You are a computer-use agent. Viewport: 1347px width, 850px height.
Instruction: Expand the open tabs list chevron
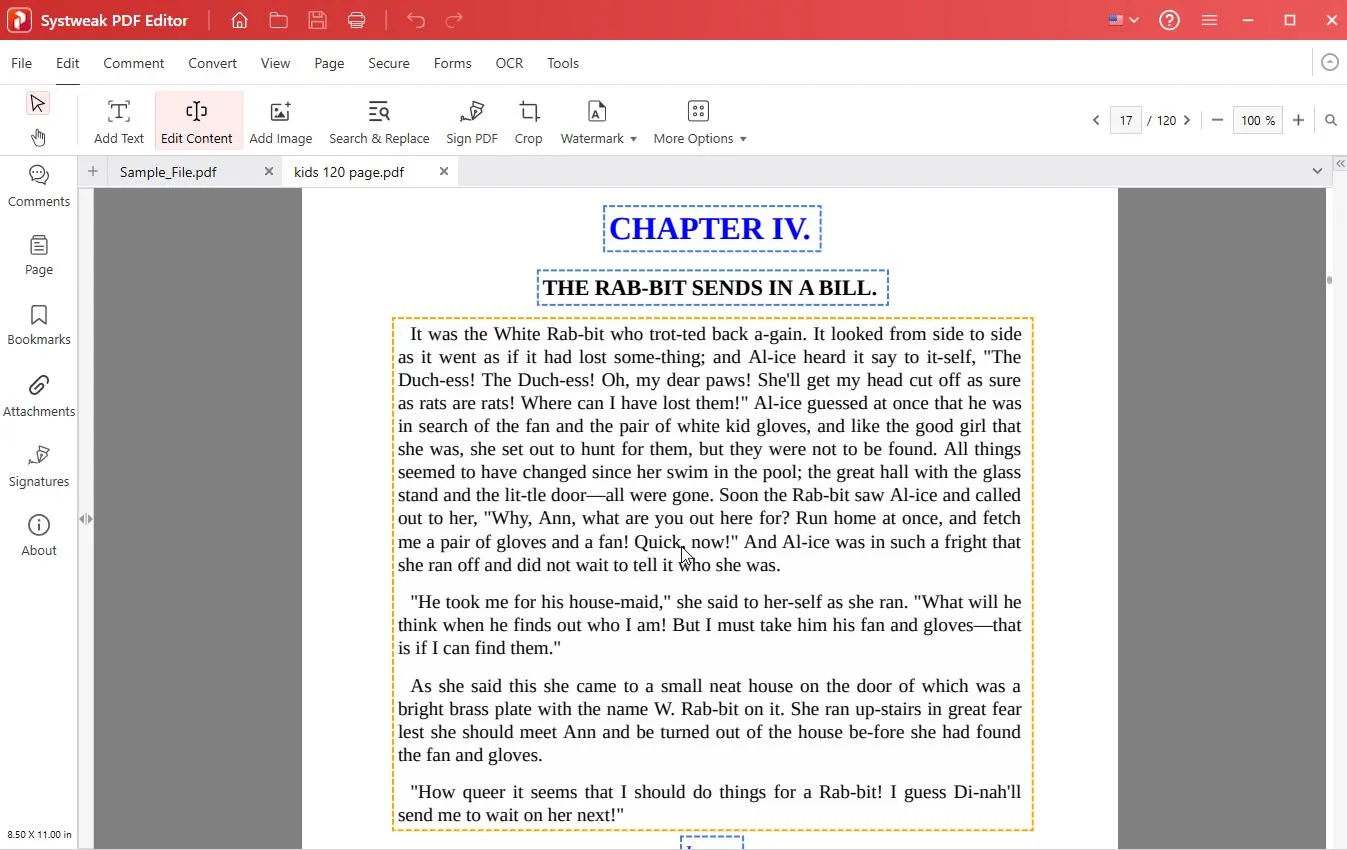(x=1317, y=171)
